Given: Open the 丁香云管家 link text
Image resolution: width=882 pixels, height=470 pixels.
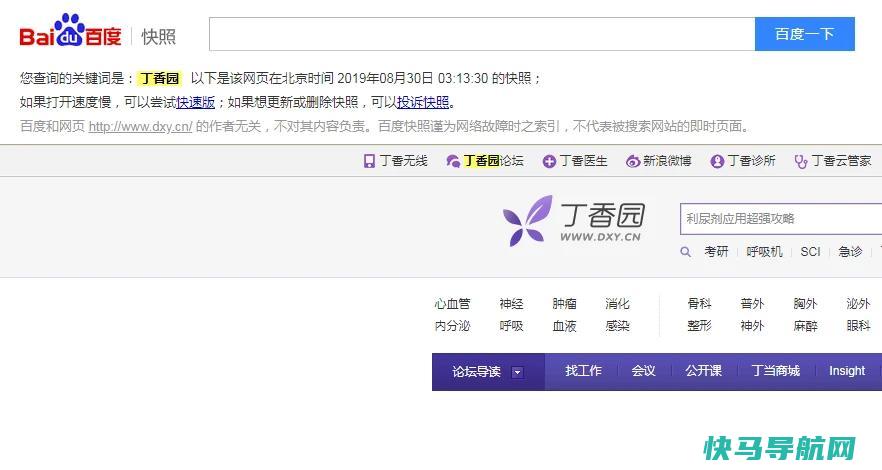Looking at the screenshot, I should pyautogui.click(x=842, y=161).
